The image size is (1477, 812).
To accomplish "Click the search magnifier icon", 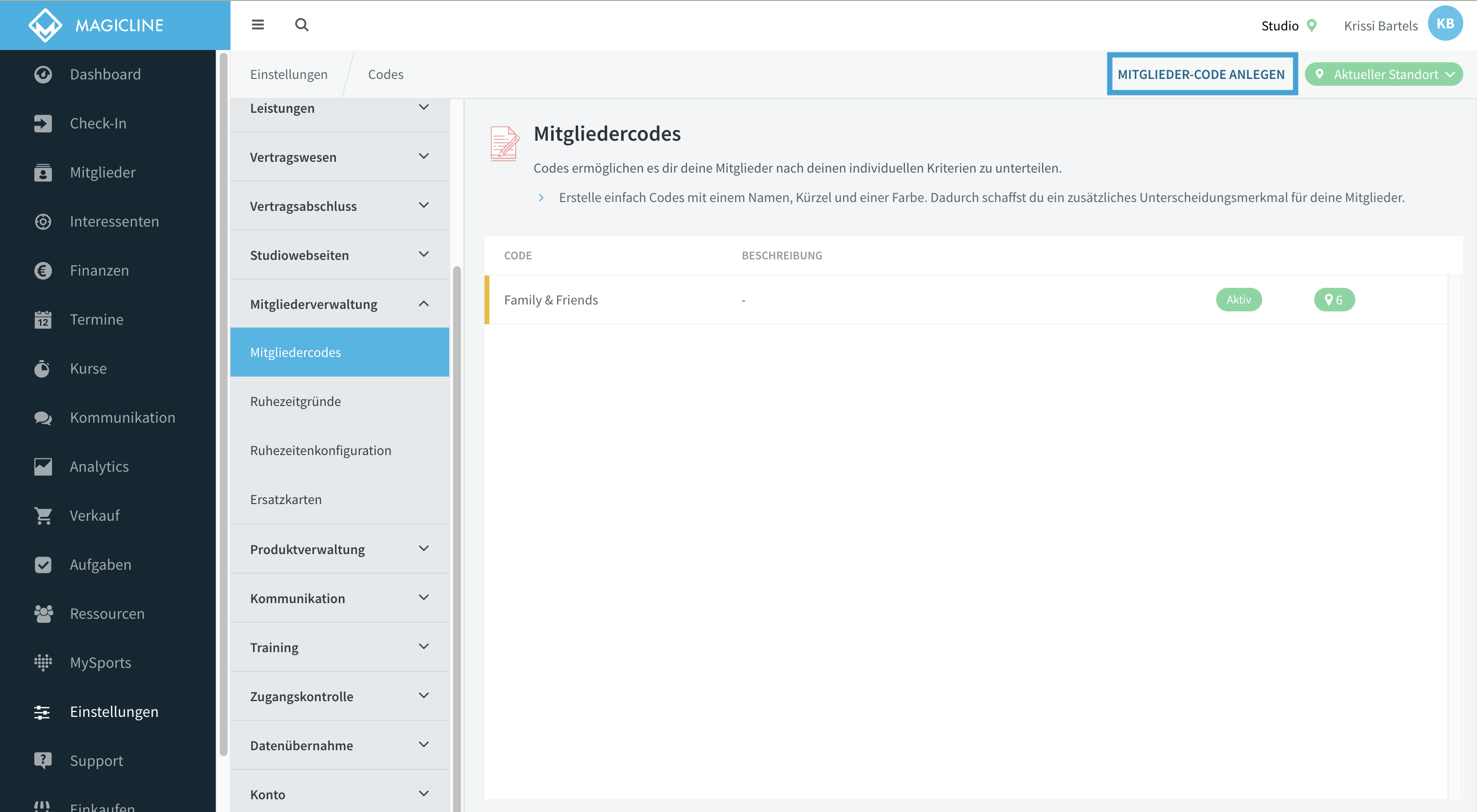I will pyautogui.click(x=302, y=25).
